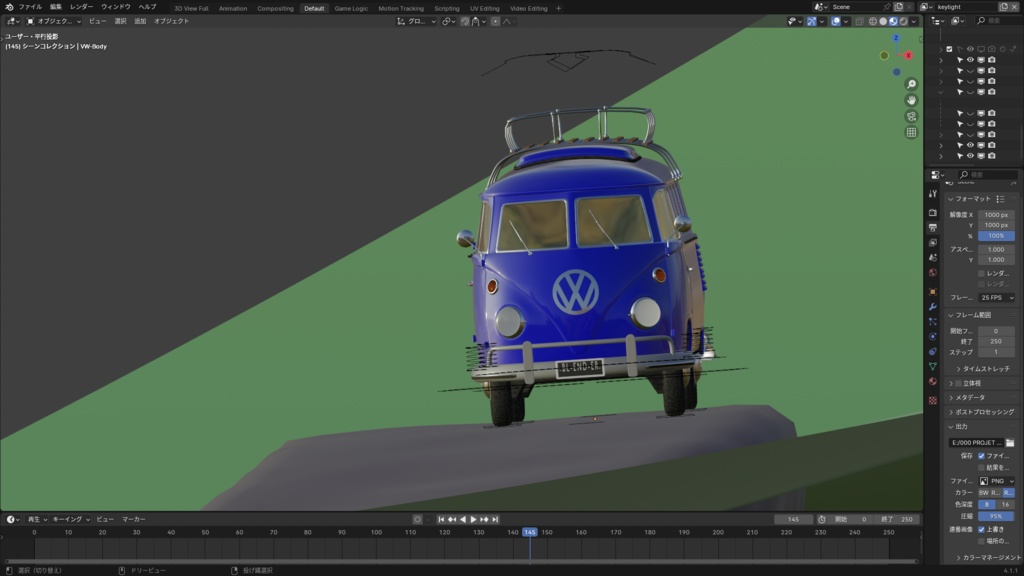
Task: Click the resolution percentage 100% slider
Action: pyautogui.click(x=997, y=236)
